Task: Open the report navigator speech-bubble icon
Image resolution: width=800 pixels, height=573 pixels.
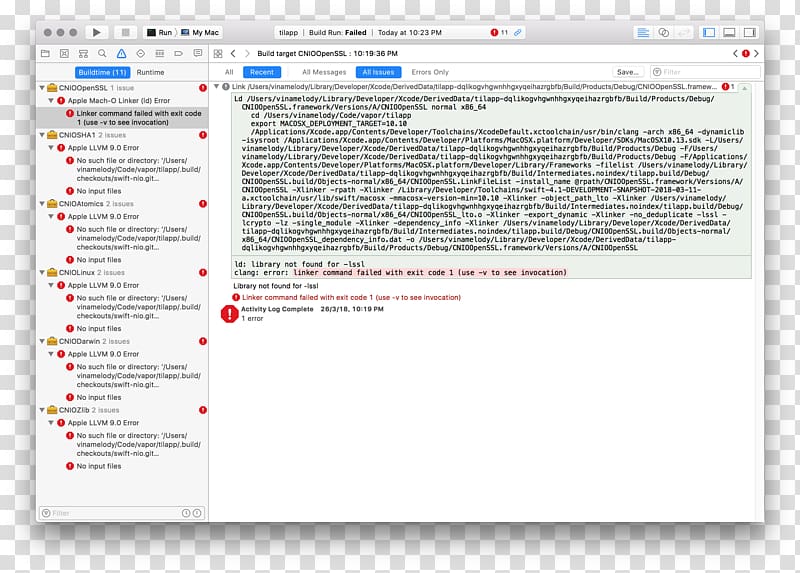Action: pyautogui.click(x=198, y=53)
